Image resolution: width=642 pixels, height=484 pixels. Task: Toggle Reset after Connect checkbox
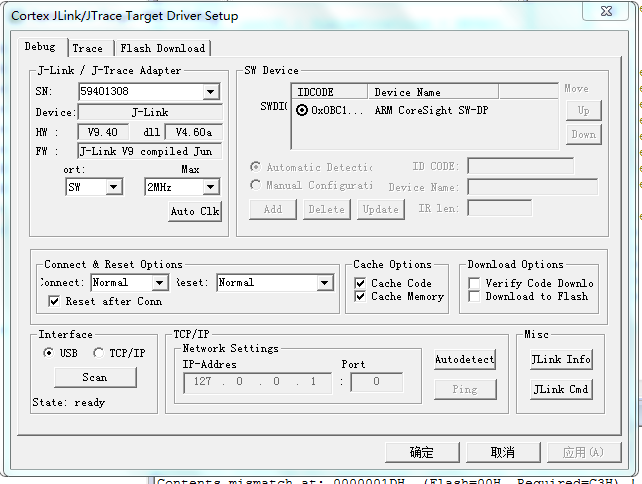tap(54, 301)
